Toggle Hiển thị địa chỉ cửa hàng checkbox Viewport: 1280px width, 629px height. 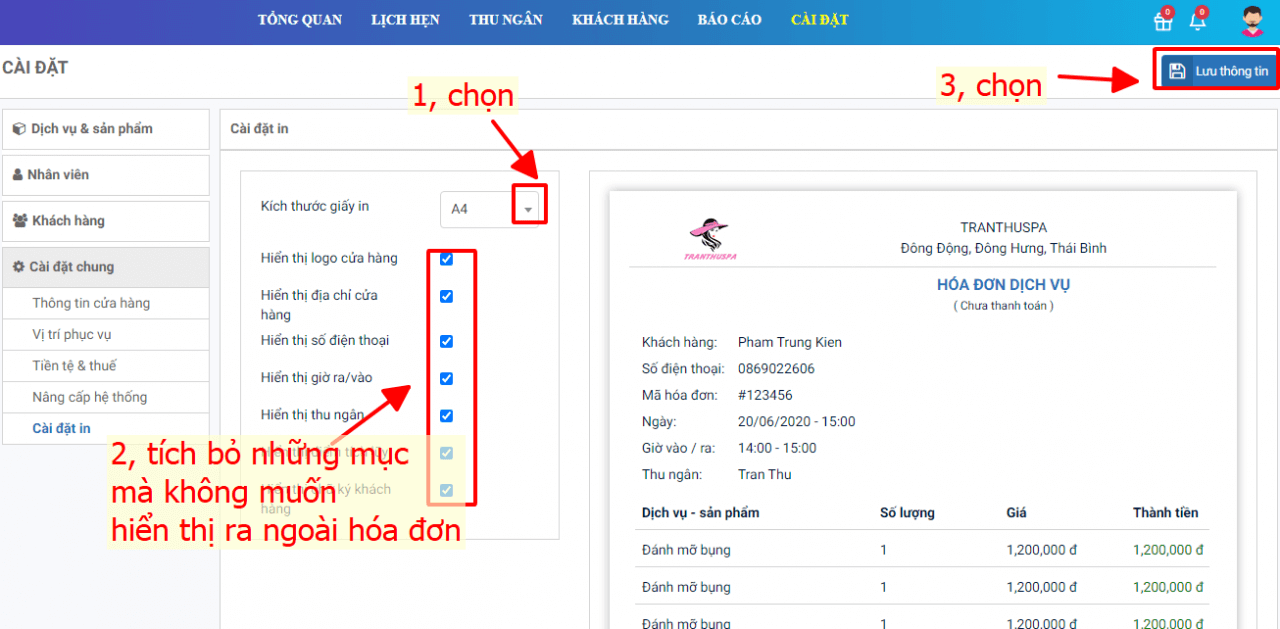447,297
